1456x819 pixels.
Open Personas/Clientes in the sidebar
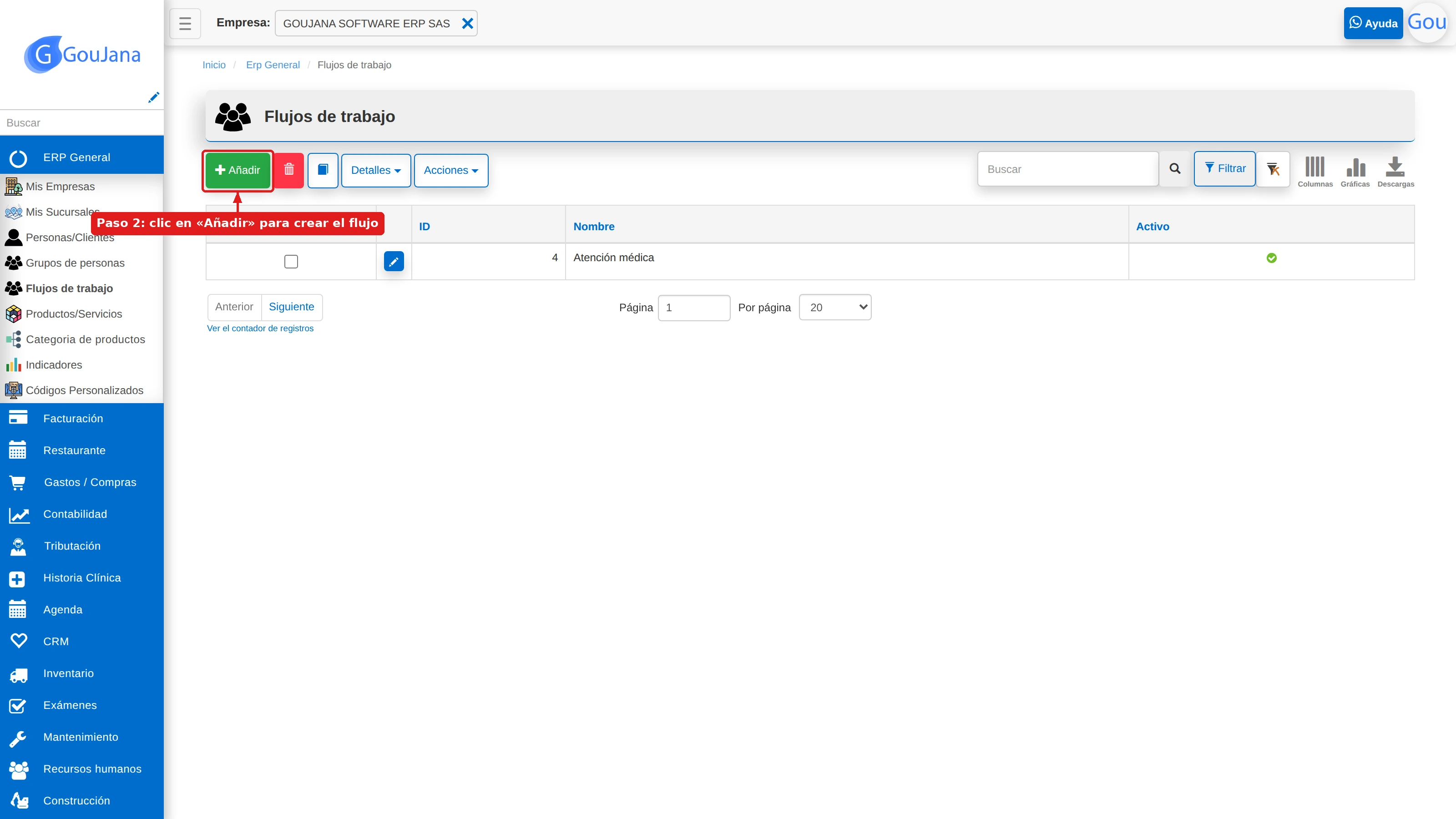(70, 237)
